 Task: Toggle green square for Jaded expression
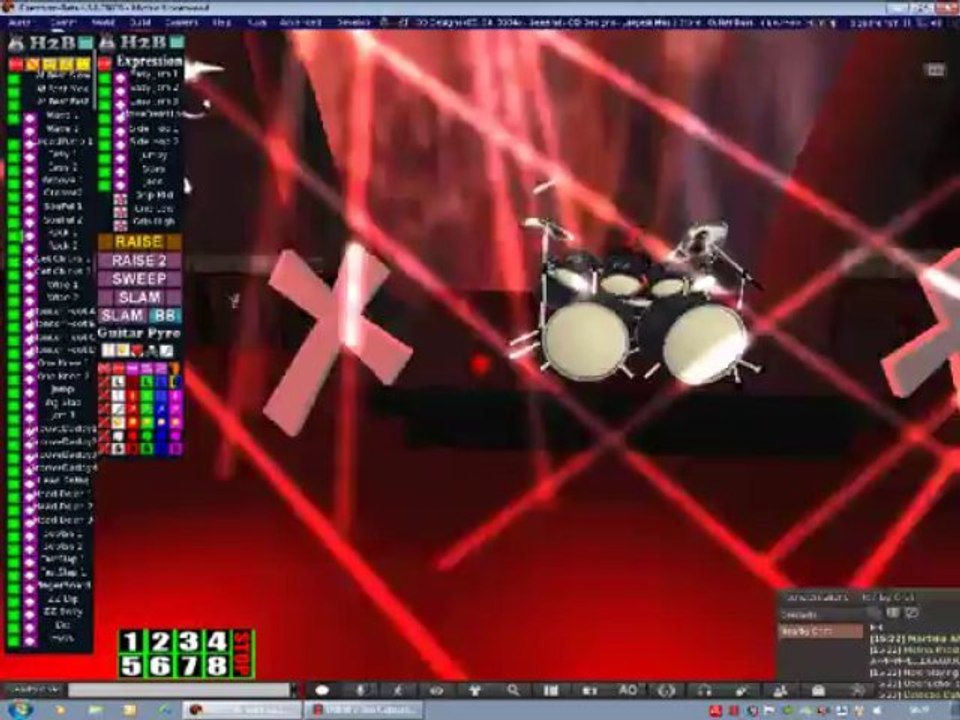pos(104,184)
